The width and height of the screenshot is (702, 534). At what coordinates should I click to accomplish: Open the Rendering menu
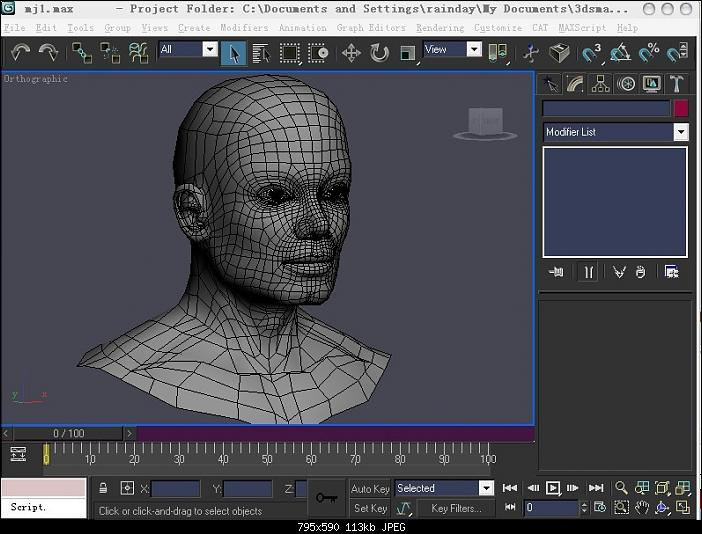(x=439, y=28)
